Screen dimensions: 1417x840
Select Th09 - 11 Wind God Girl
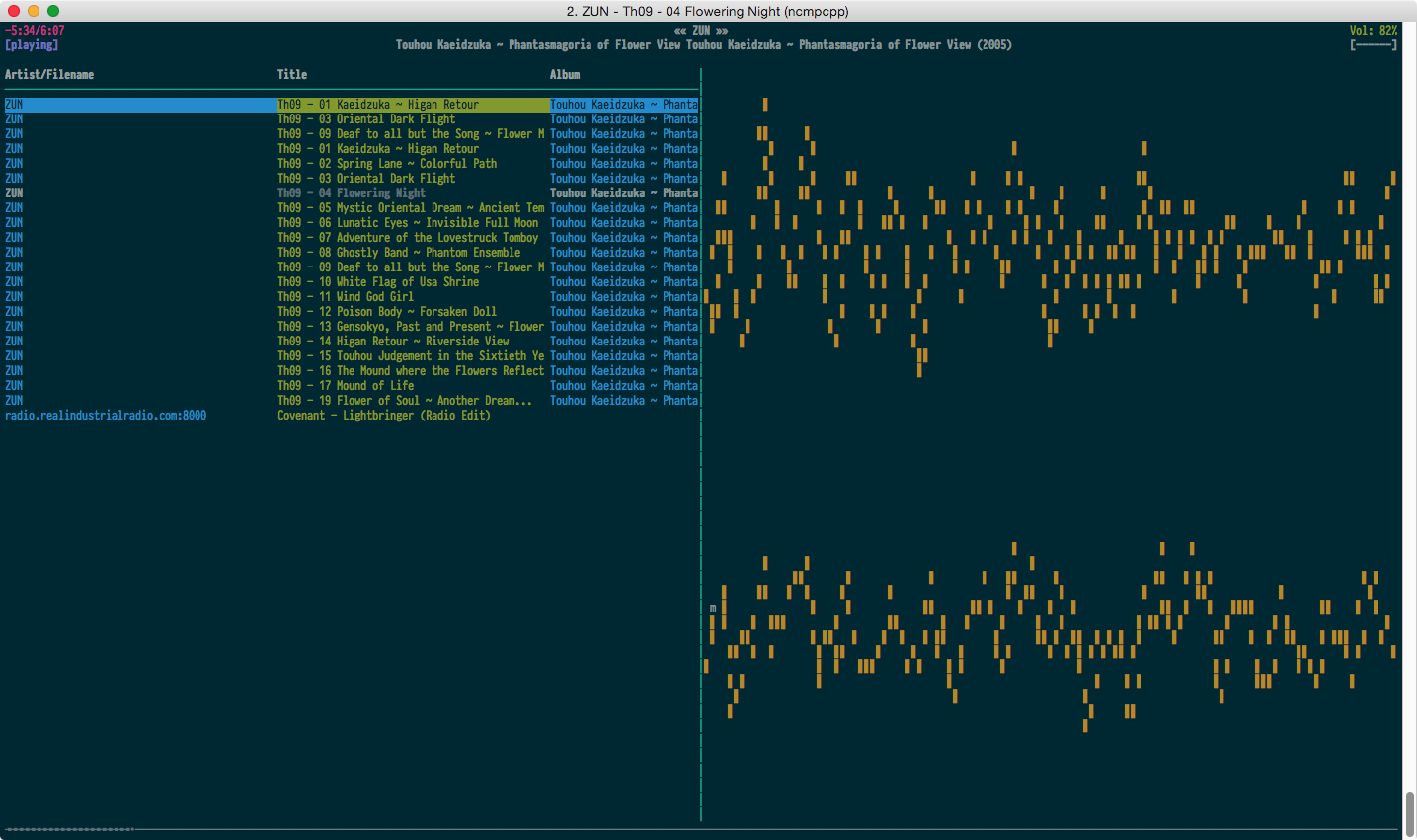coord(352,297)
